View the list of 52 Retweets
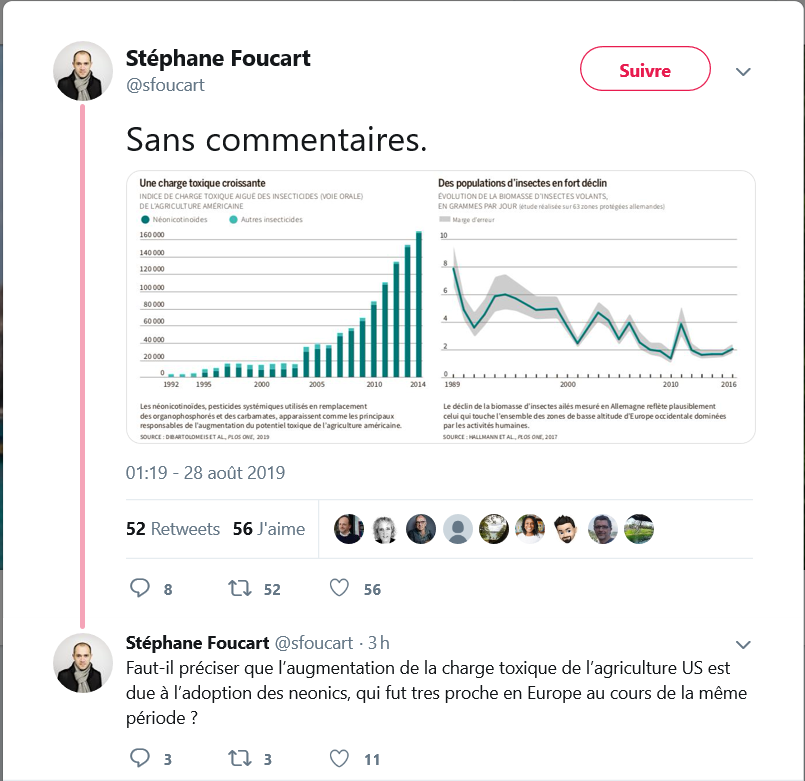Image resolution: width=805 pixels, height=781 pixels. pyautogui.click(x=173, y=529)
